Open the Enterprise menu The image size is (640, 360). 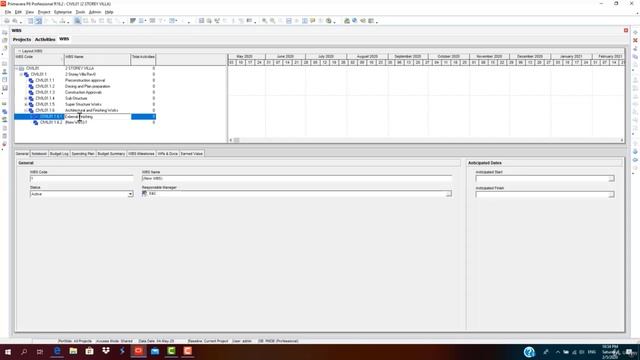click(63, 12)
